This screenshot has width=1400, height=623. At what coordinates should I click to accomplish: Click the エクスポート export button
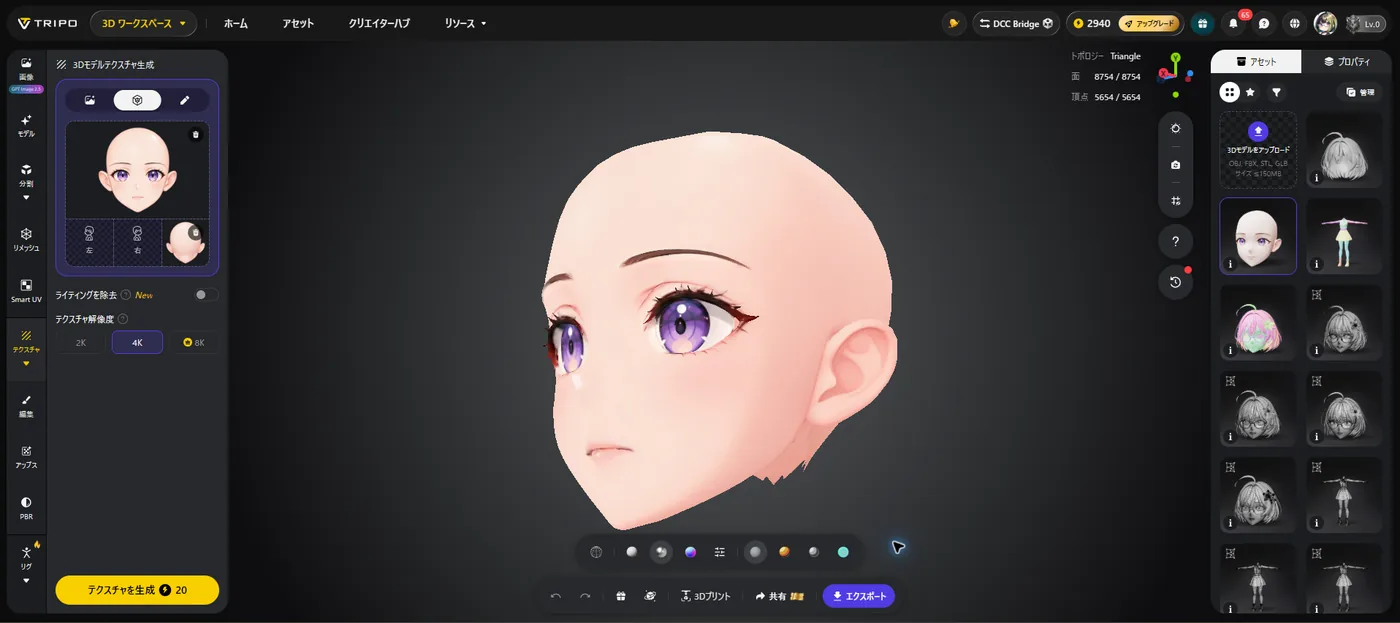[858, 596]
